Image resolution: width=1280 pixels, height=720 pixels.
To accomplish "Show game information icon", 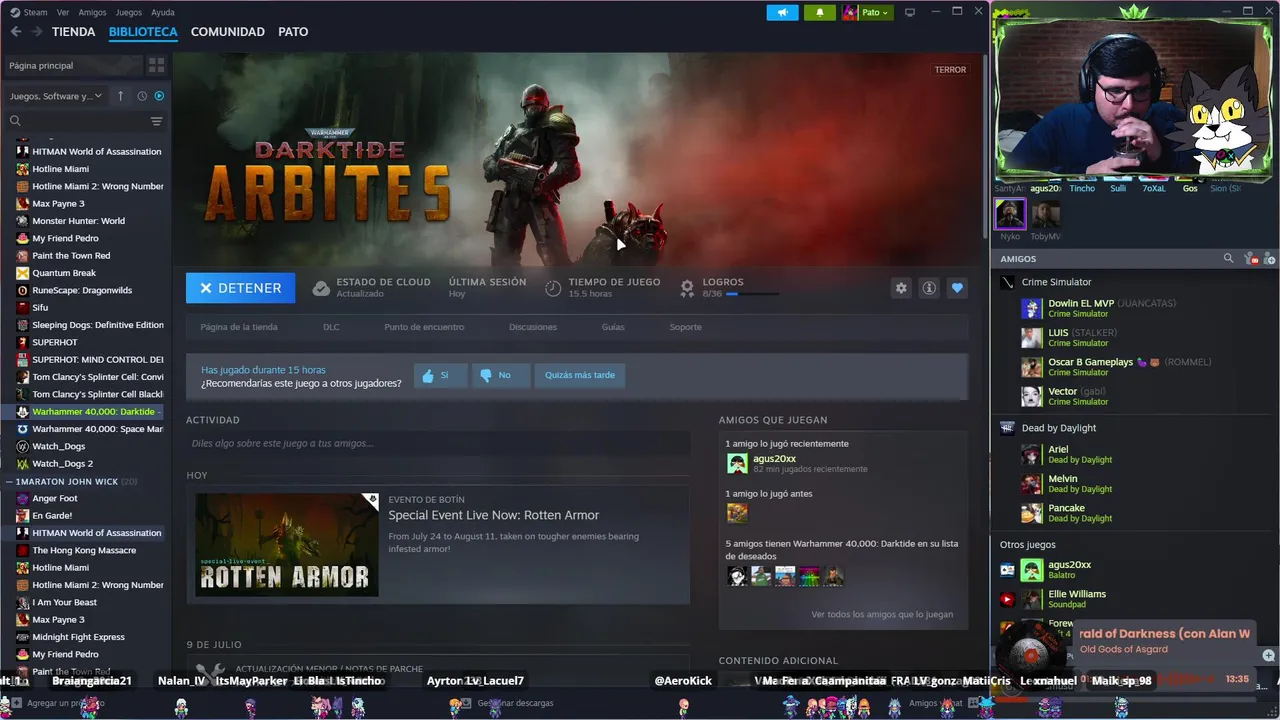I will coord(929,288).
